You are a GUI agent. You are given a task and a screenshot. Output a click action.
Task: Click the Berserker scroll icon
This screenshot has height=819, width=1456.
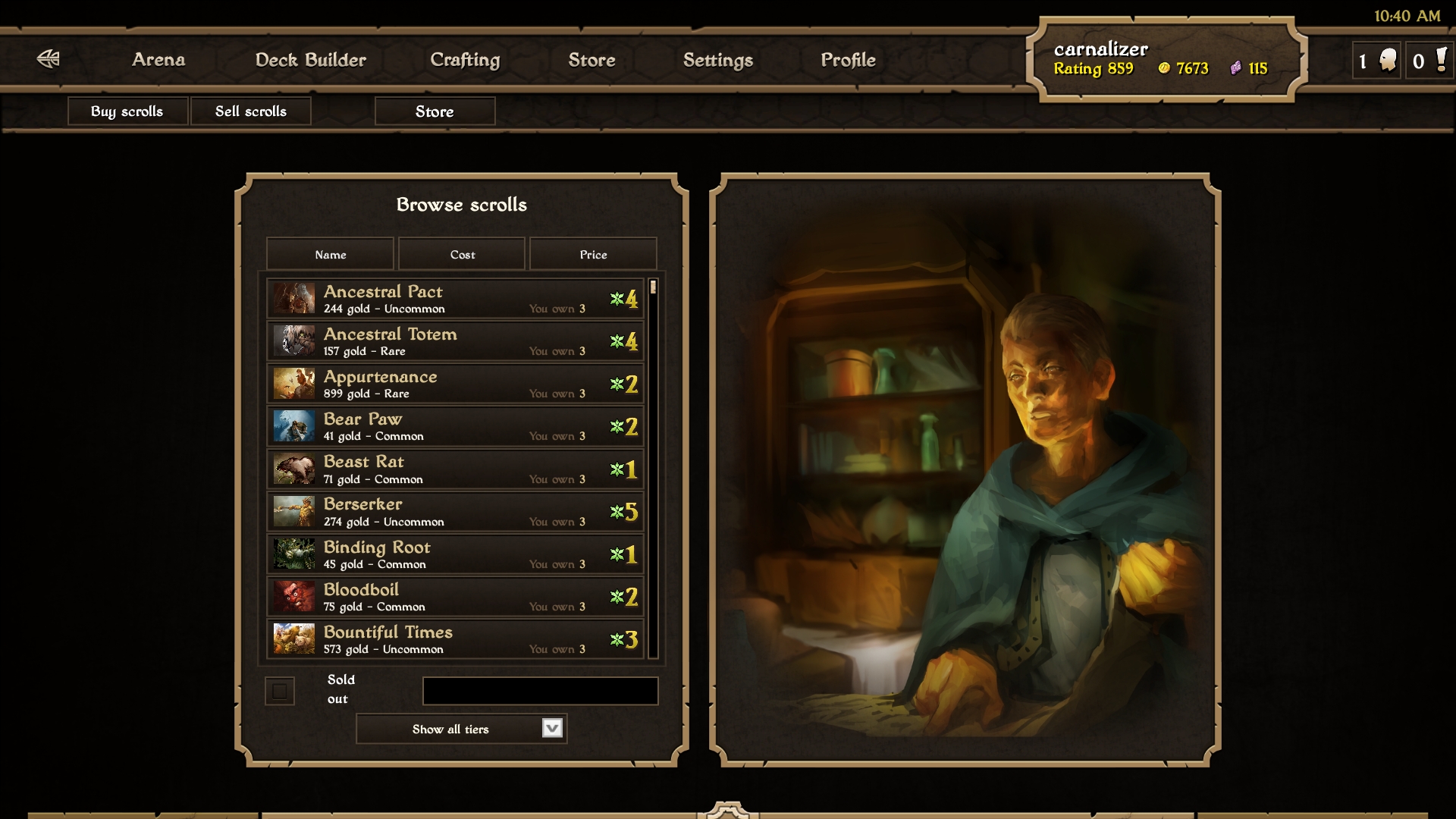(292, 512)
